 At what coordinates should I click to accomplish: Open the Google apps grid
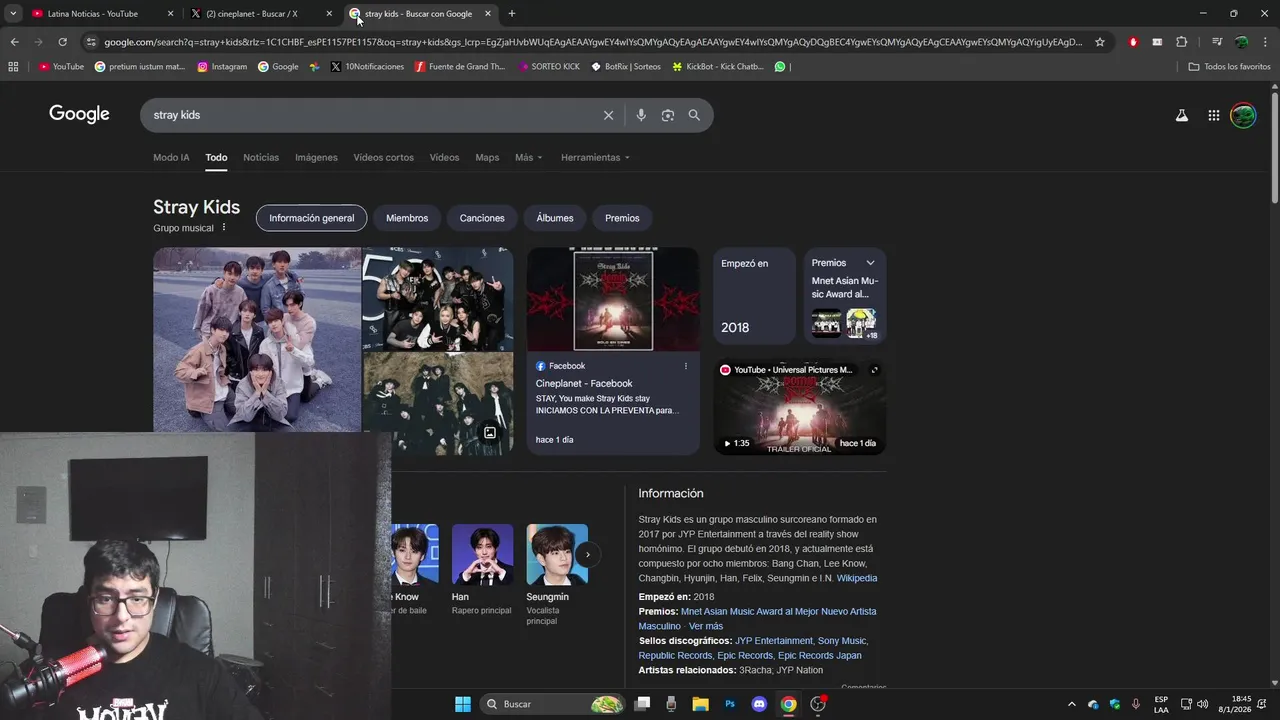1213,115
